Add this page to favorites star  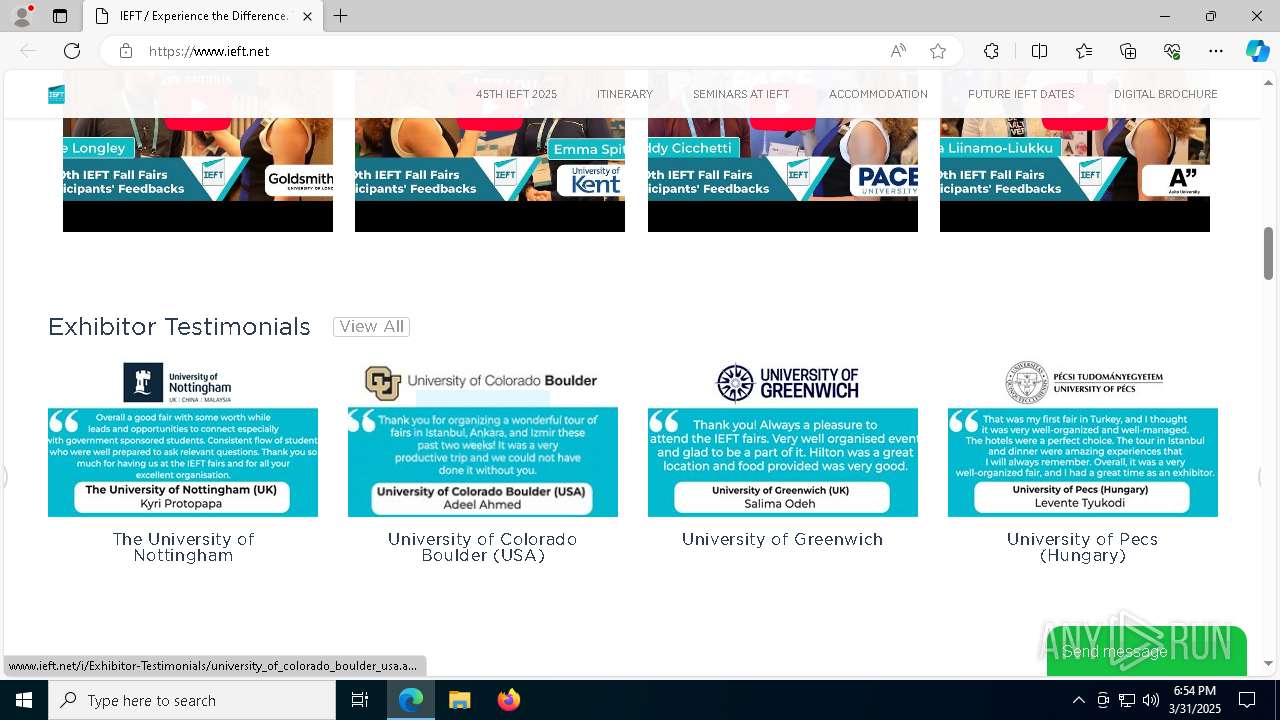point(938,51)
